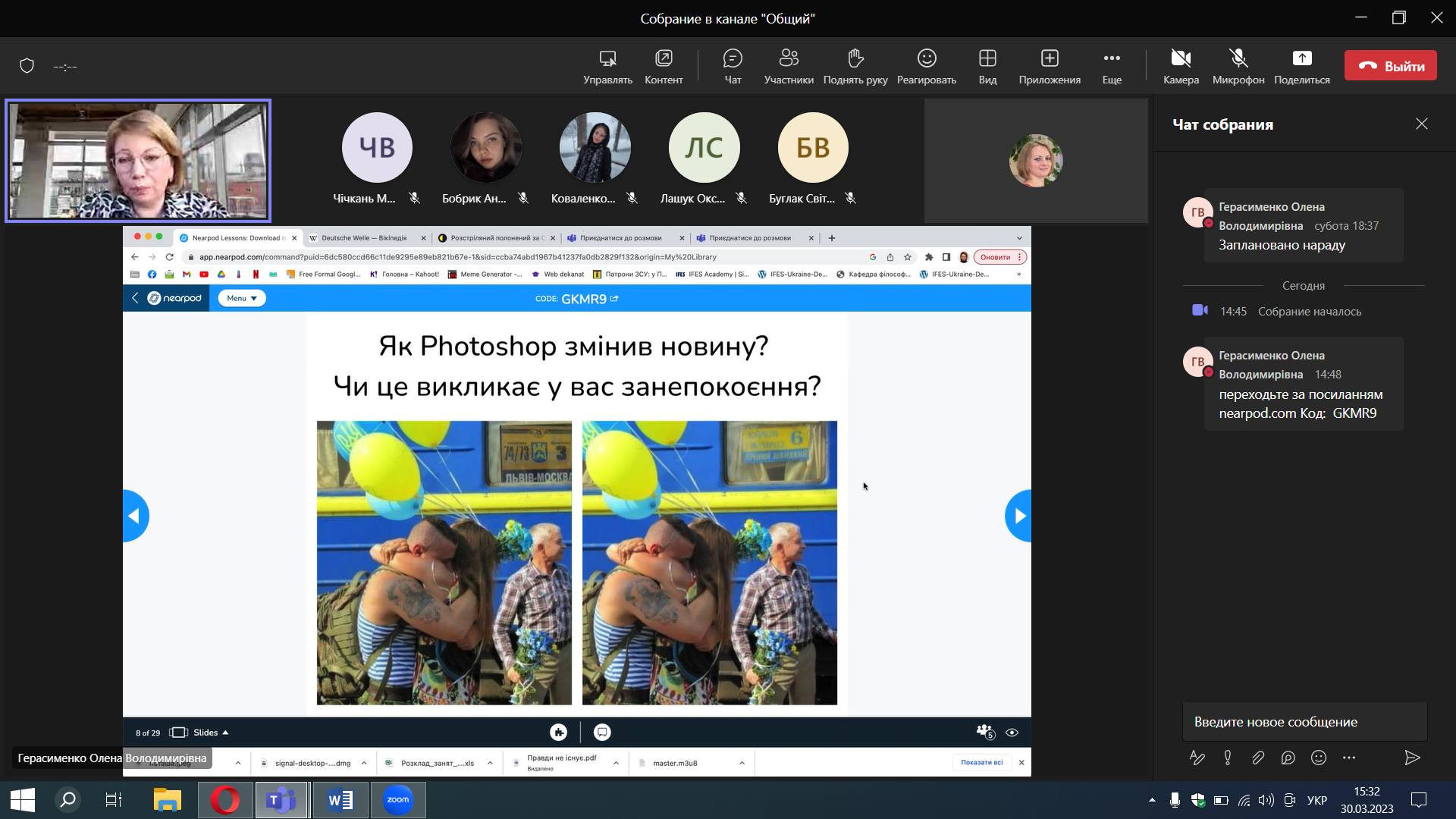
Task: Open new browser tab with plus
Action: pos(832,238)
